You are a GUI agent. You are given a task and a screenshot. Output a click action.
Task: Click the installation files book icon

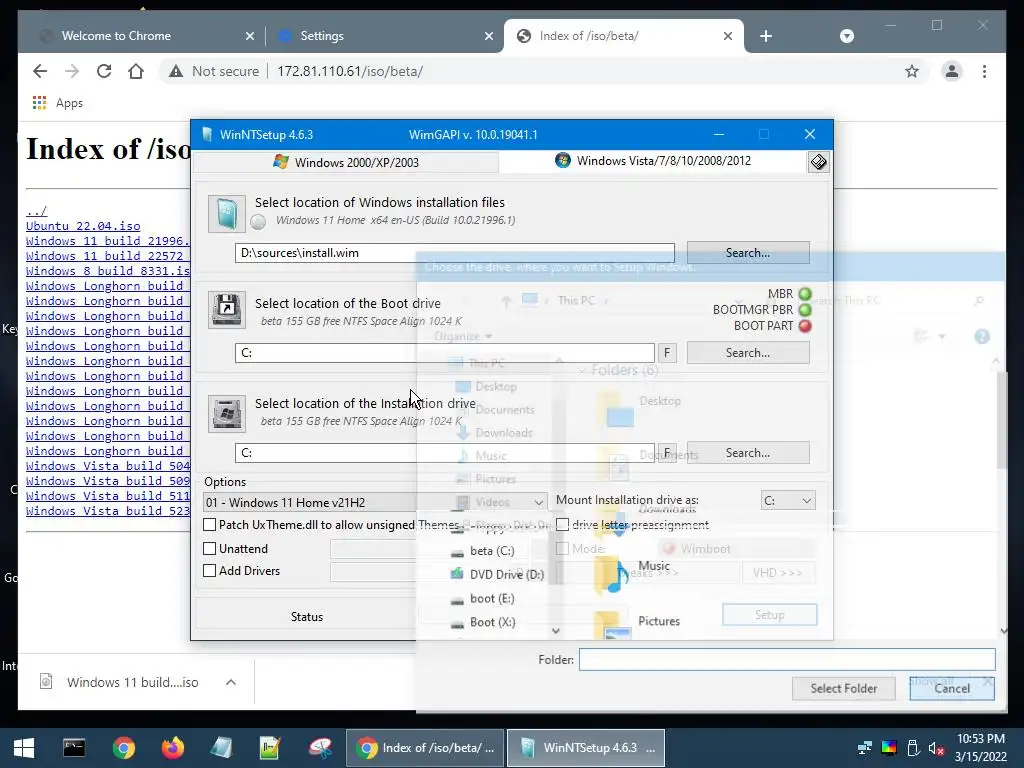point(227,214)
